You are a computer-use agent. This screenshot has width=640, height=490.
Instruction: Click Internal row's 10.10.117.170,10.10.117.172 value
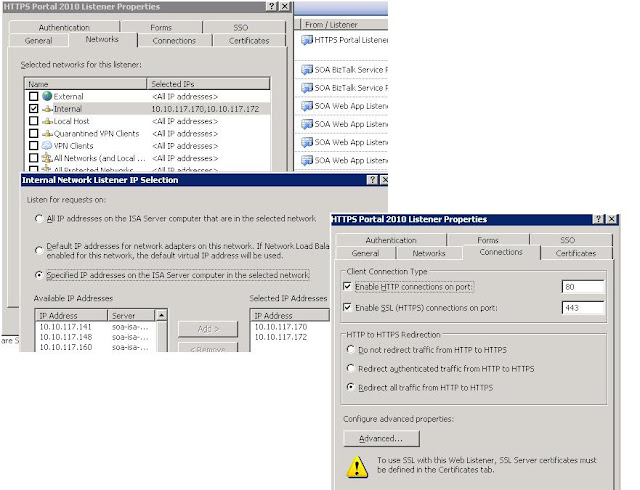[205, 109]
